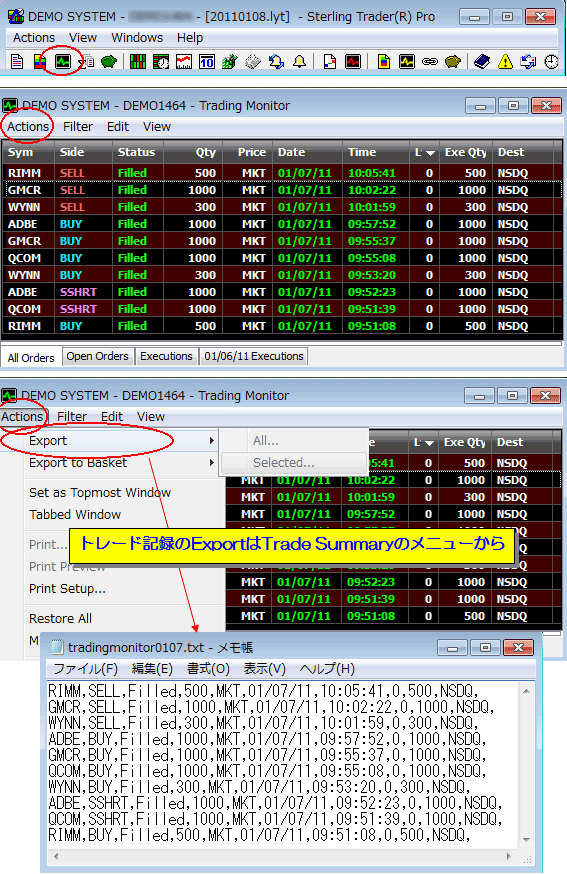Open the Help menu in Sterling Trader Pro
This screenshot has width=567, height=874.
point(190,38)
